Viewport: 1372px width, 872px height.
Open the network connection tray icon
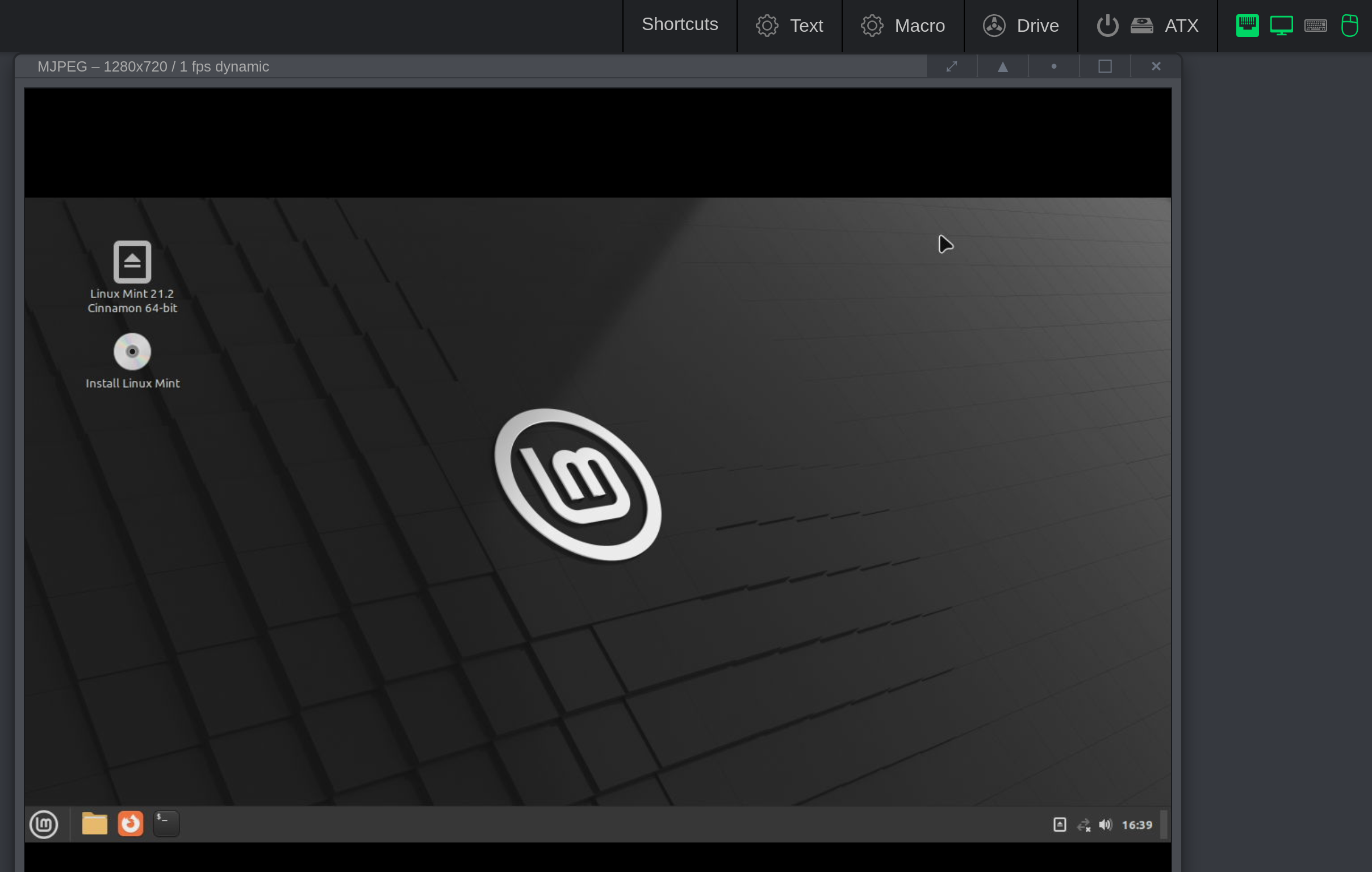1083,825
